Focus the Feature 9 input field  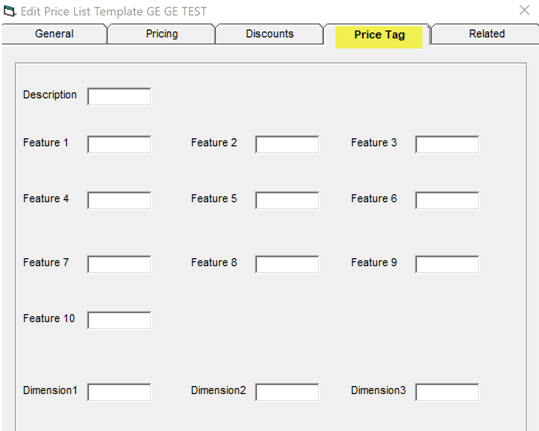coord(447,264)
